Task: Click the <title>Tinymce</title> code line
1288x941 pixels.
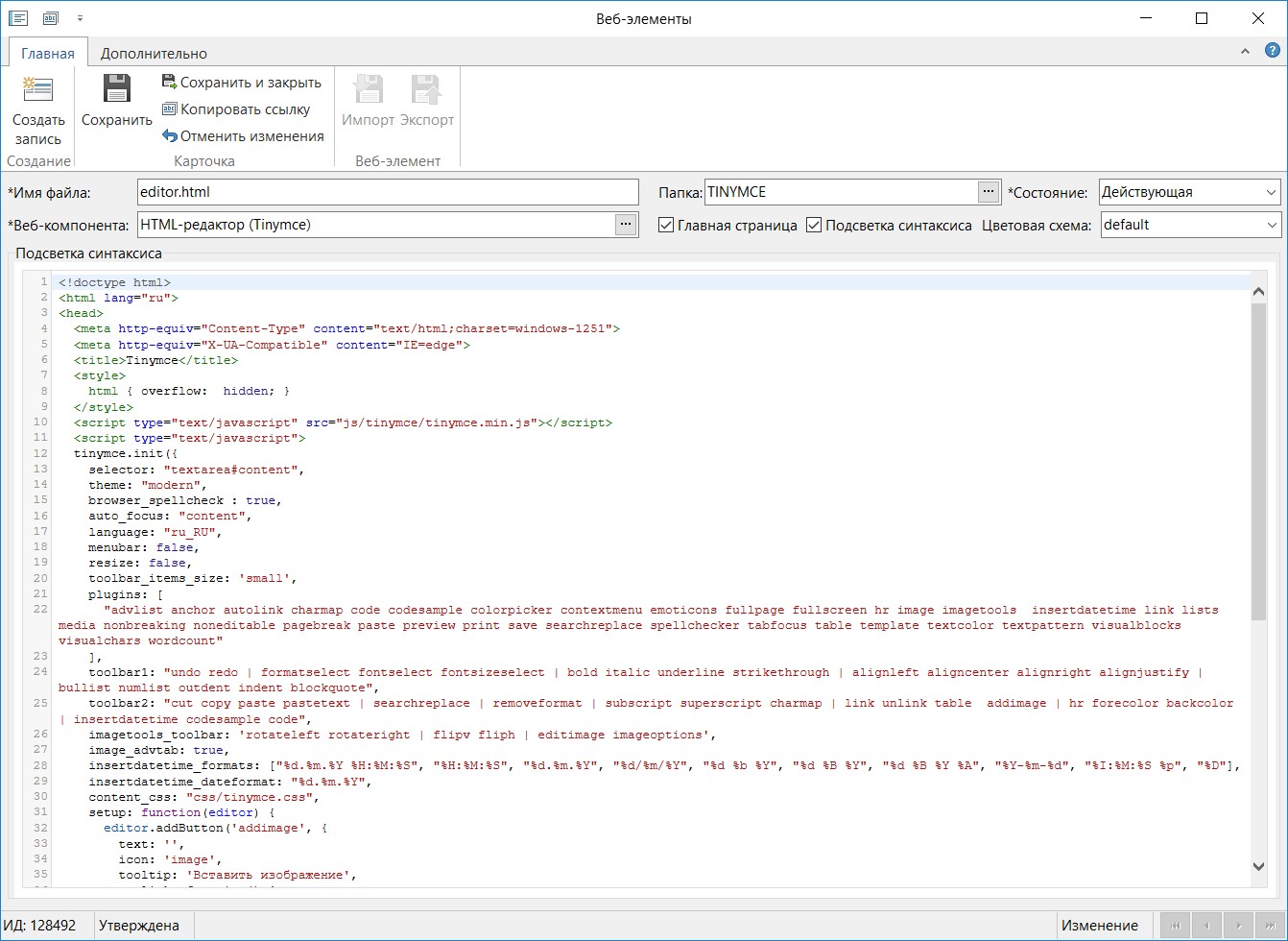Action: pos(155,360)
